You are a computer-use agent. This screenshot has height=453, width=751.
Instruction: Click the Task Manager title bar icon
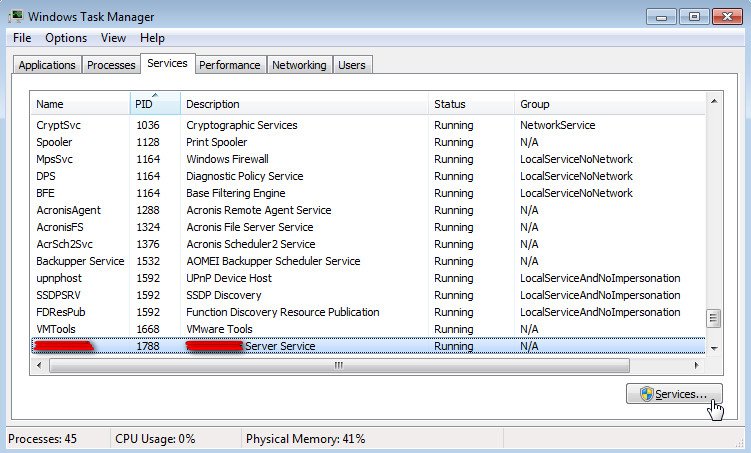[x=17, y=15]
